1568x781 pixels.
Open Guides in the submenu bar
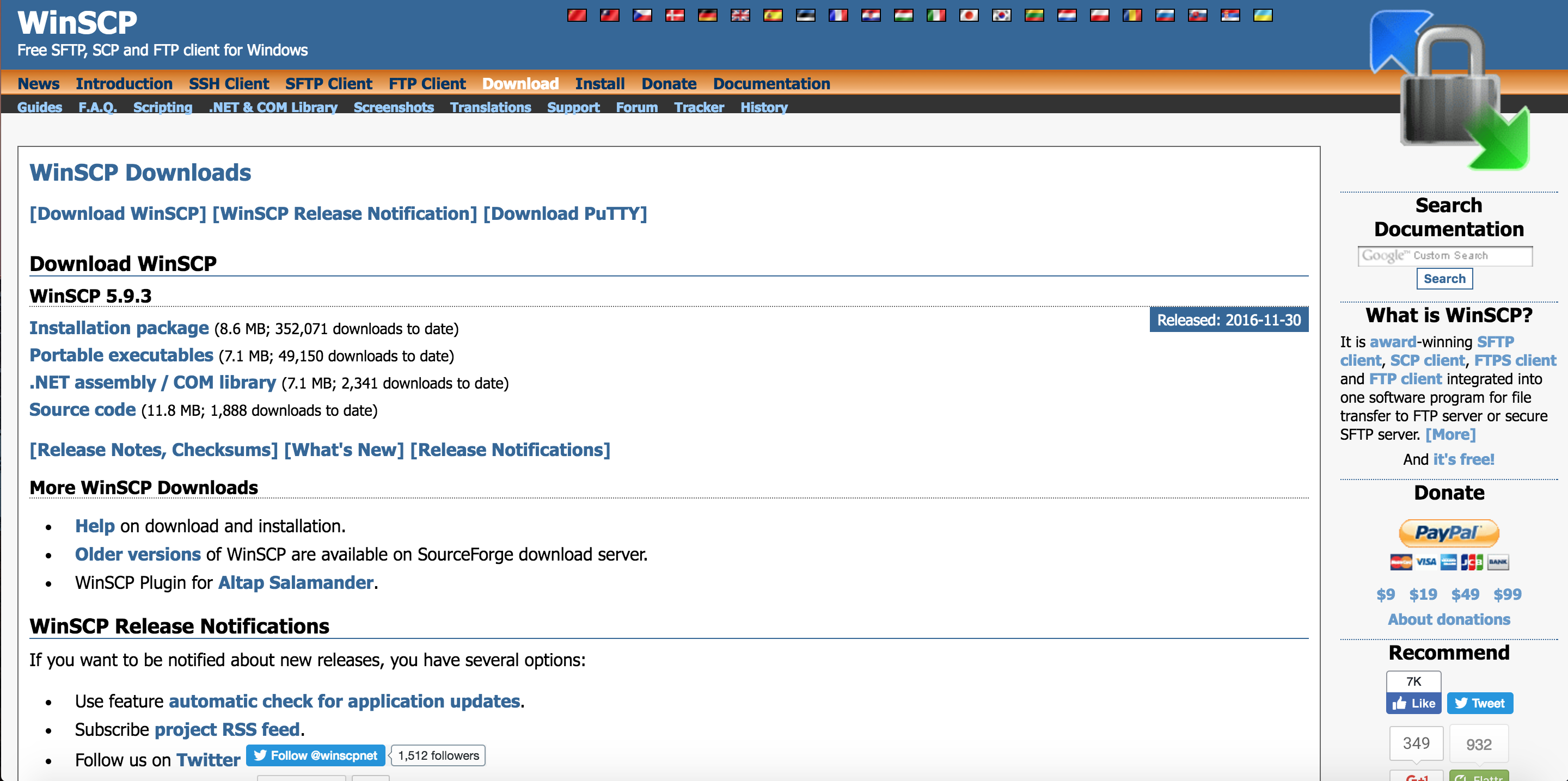pyautogui.click(x=40, y=108)
